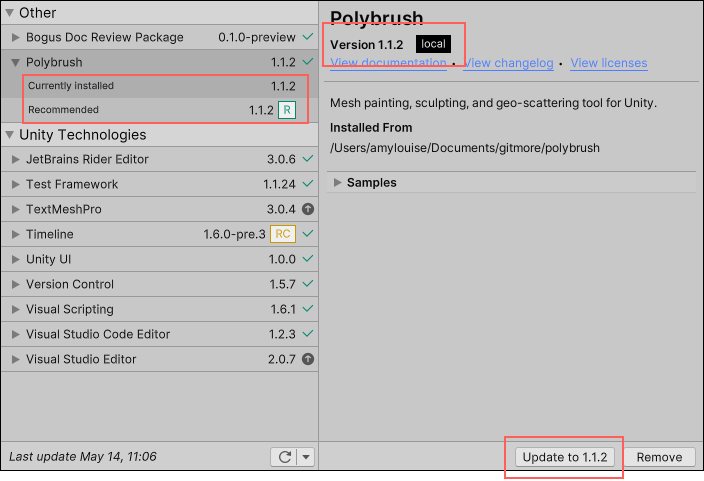Expand the Unity UI row arrow

(16, 259)
